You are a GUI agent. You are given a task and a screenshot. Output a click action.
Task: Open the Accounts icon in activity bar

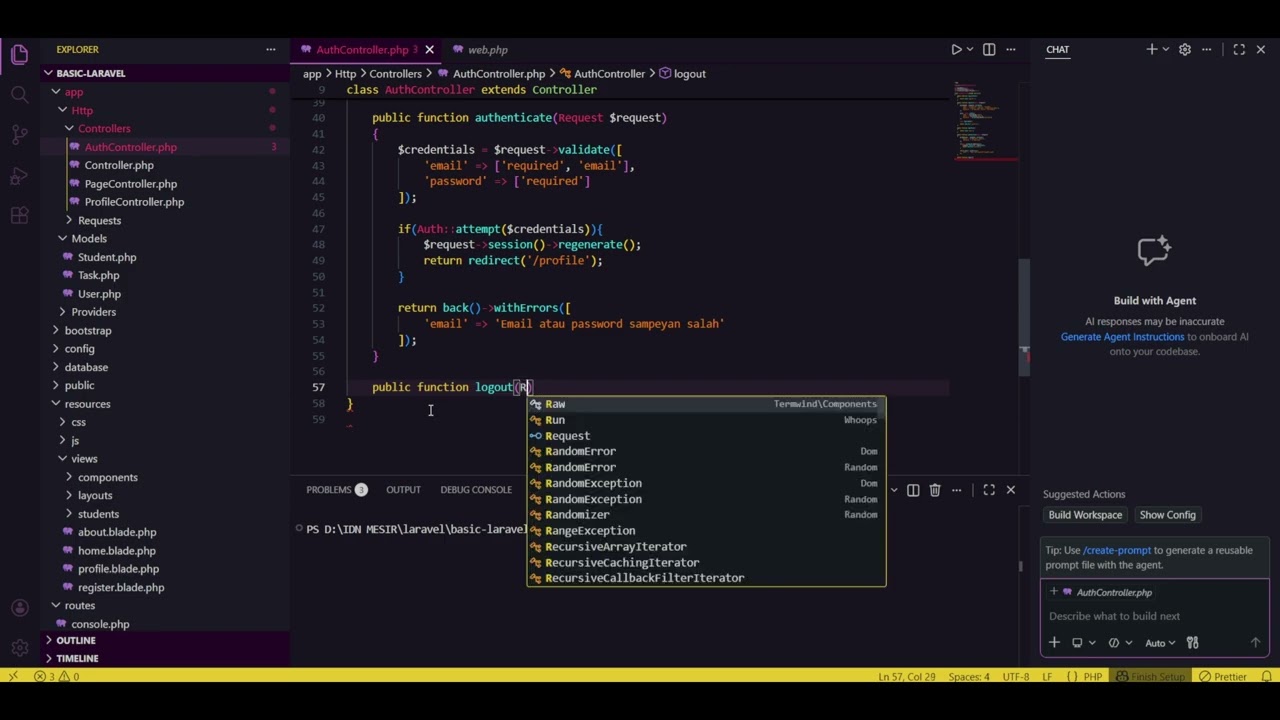[x=19, y=608]
